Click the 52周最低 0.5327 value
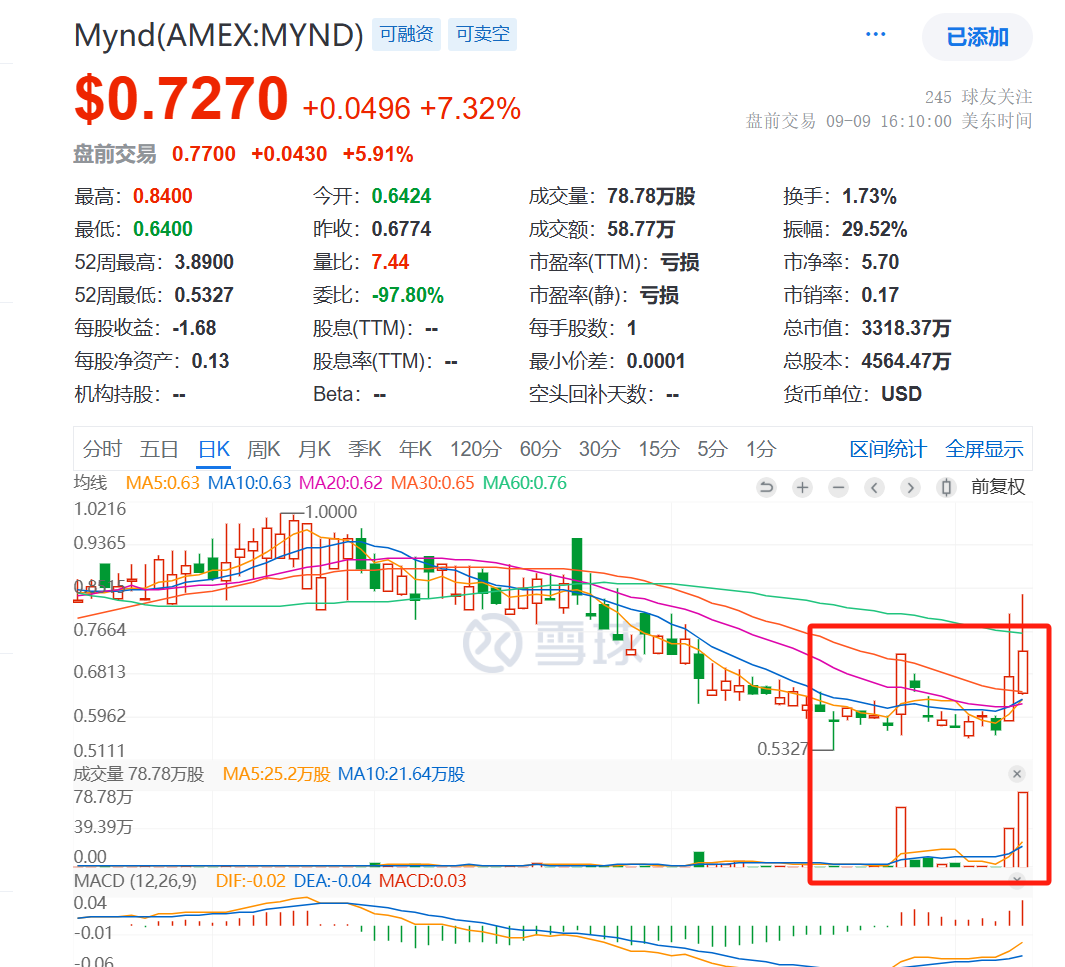 pyautogui.click(x=204, y=295)
